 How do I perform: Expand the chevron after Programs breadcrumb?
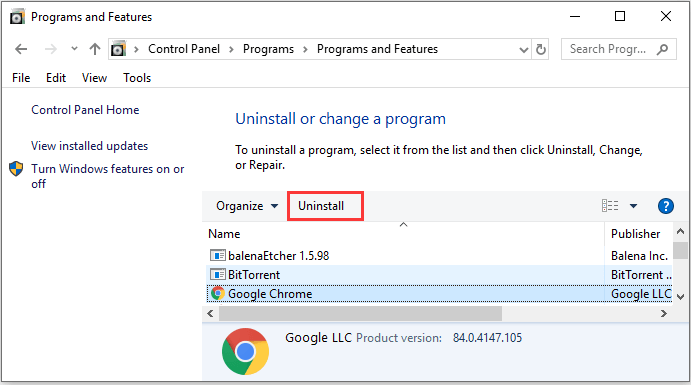coord(305,49)
